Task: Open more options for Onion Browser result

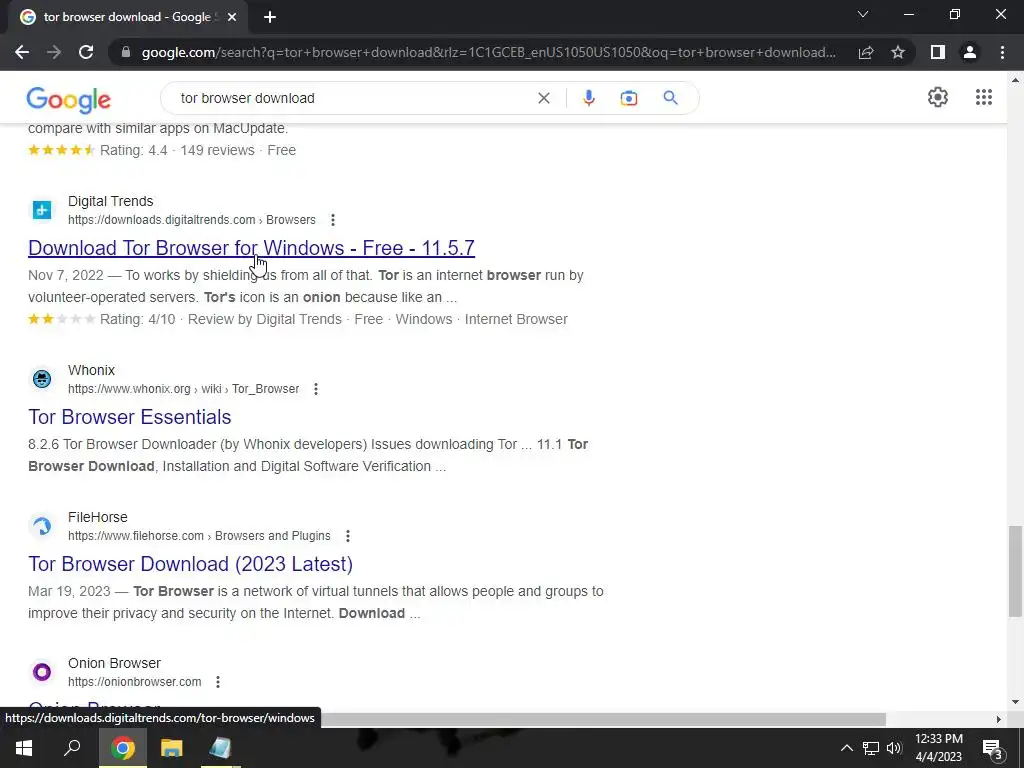Action: click(217, 682)
